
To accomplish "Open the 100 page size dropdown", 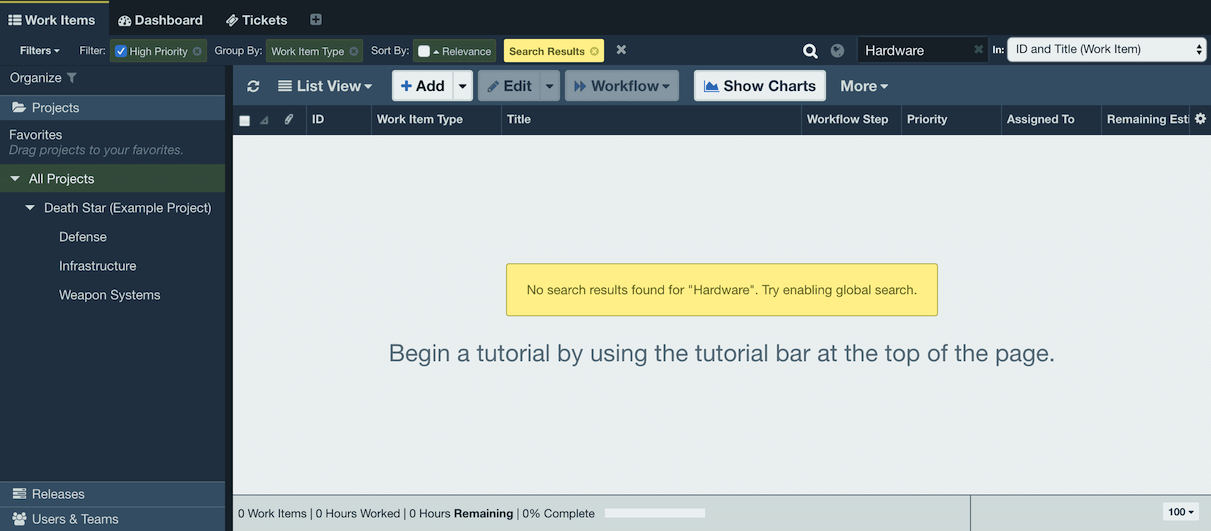I will [1181, 512].
